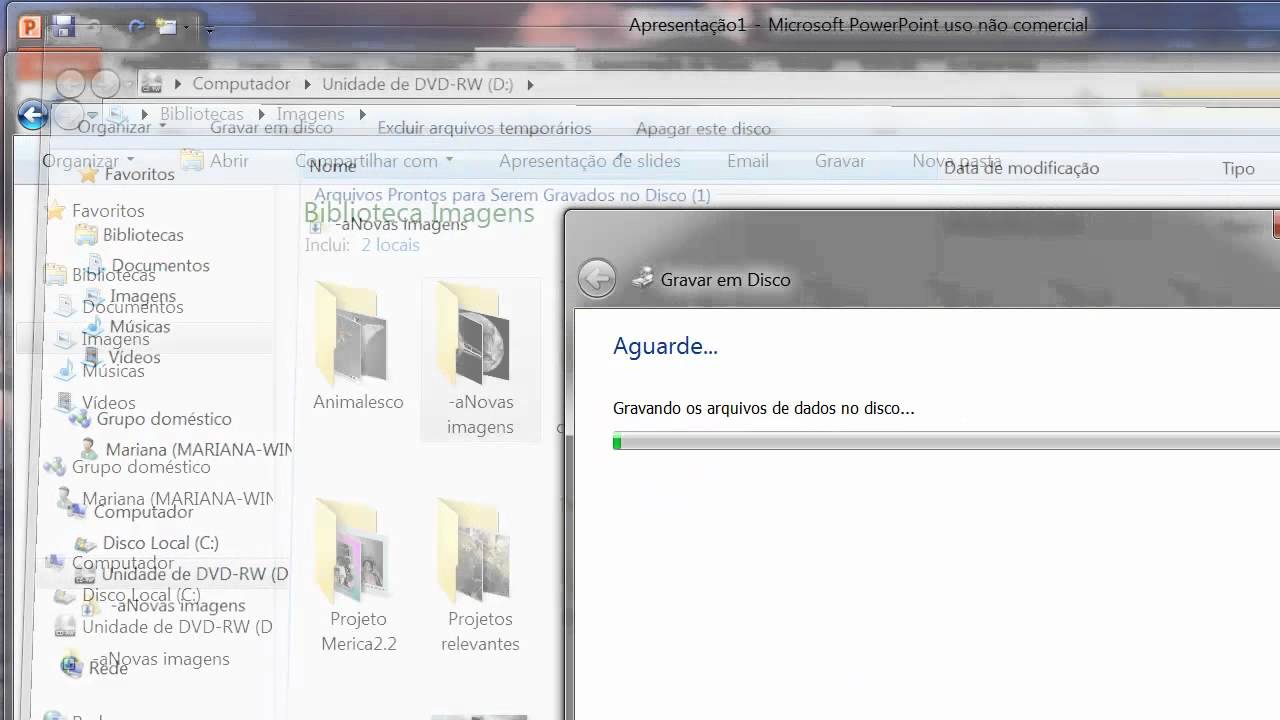
Task: Click the blue Back arrow in Explorer
Action: click(x=33, y=116)
